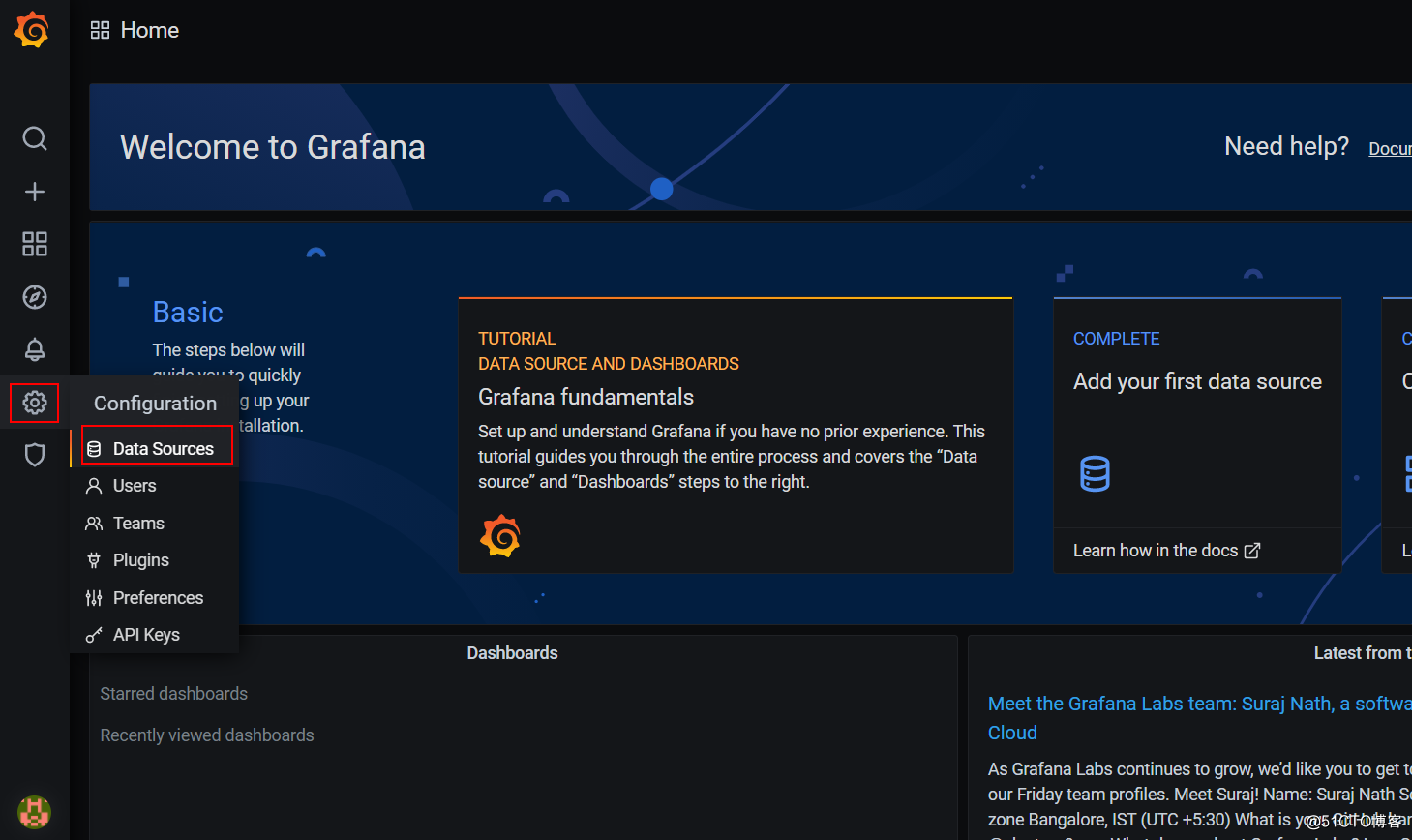Image resolution: width=1412 pixels, height=840 pixels.
Task: Click the Configuration menu header
Action: click(155, 404)
